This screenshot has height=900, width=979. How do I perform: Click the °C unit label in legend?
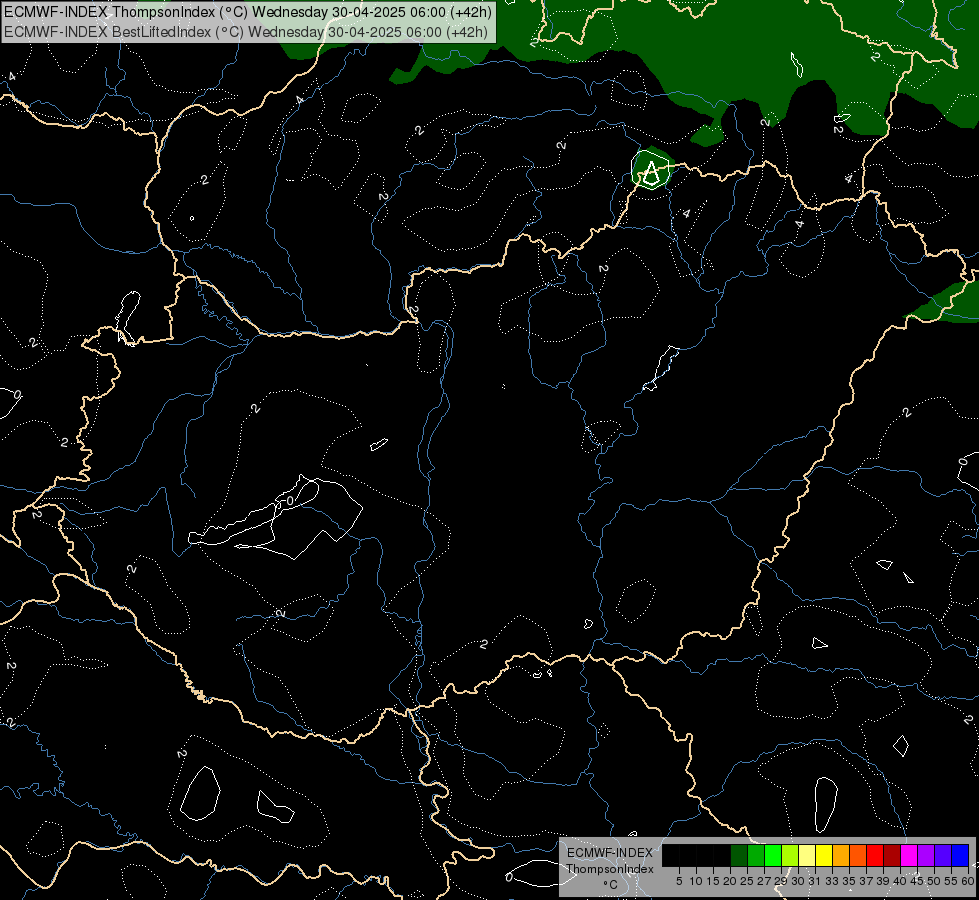tap(611, 885)
